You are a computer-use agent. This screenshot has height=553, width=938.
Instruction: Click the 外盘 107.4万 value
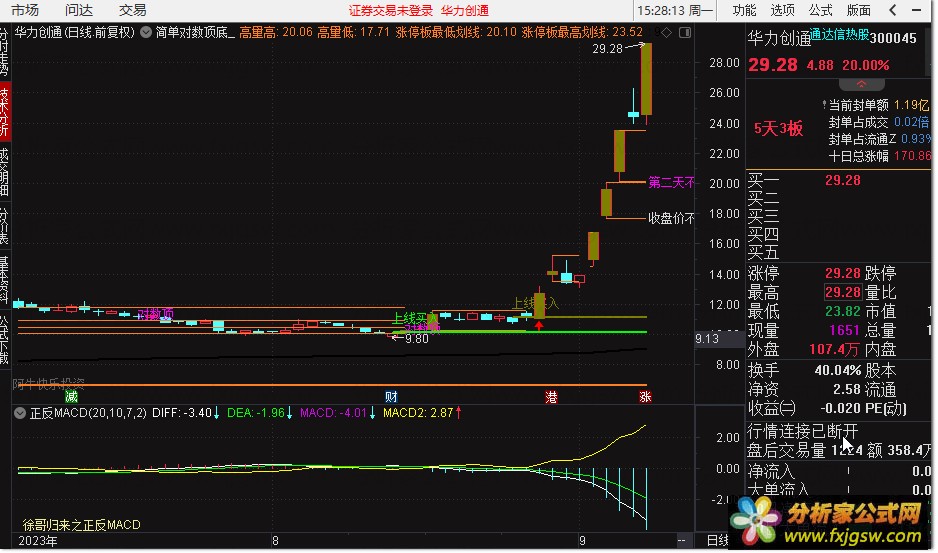[x=834, y=349]
